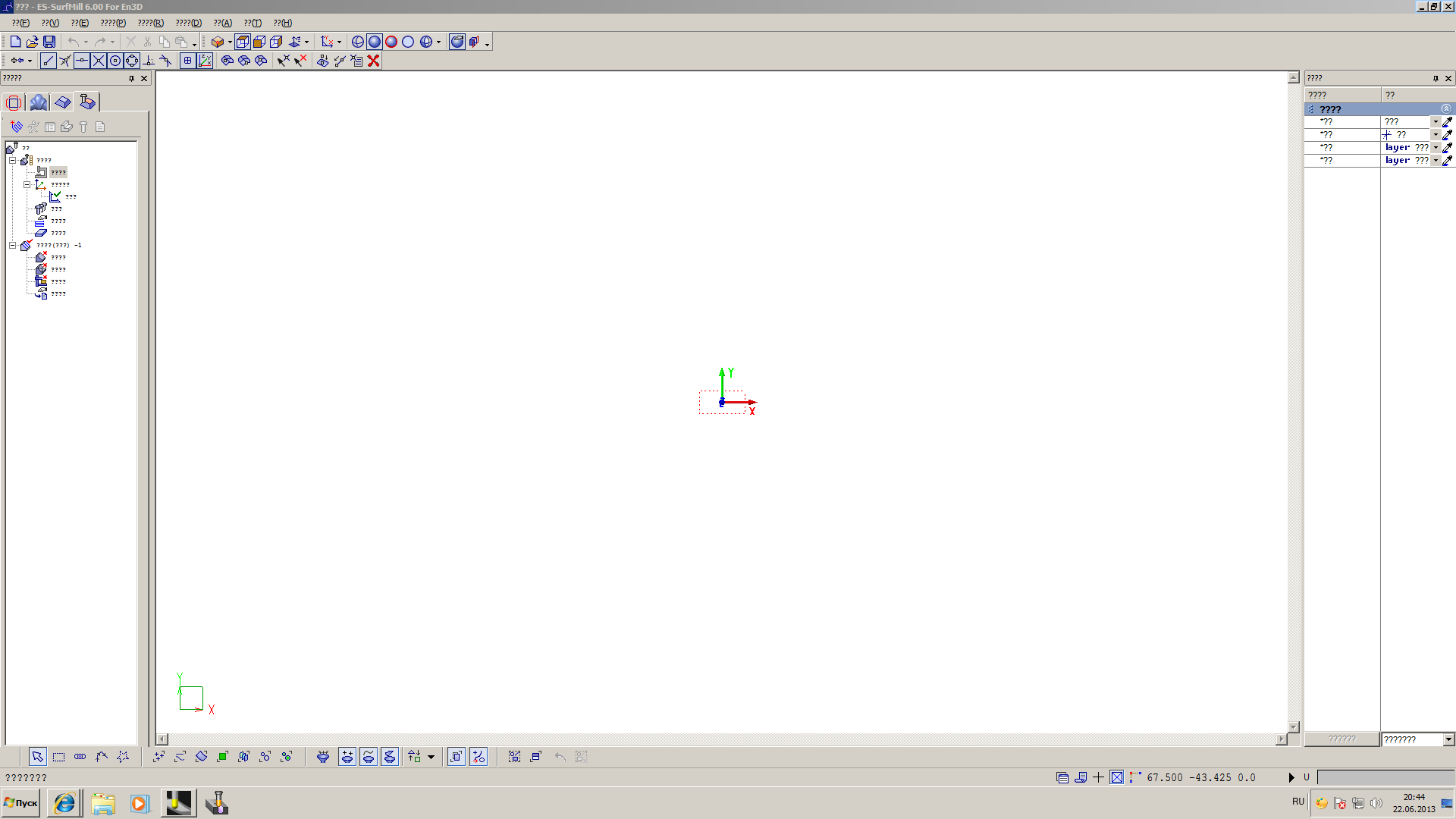This screenshot has height=819, width=1456.
Task: Click the Save floppy disk icon
Action: pyautogui.click(x=49, y=42)
